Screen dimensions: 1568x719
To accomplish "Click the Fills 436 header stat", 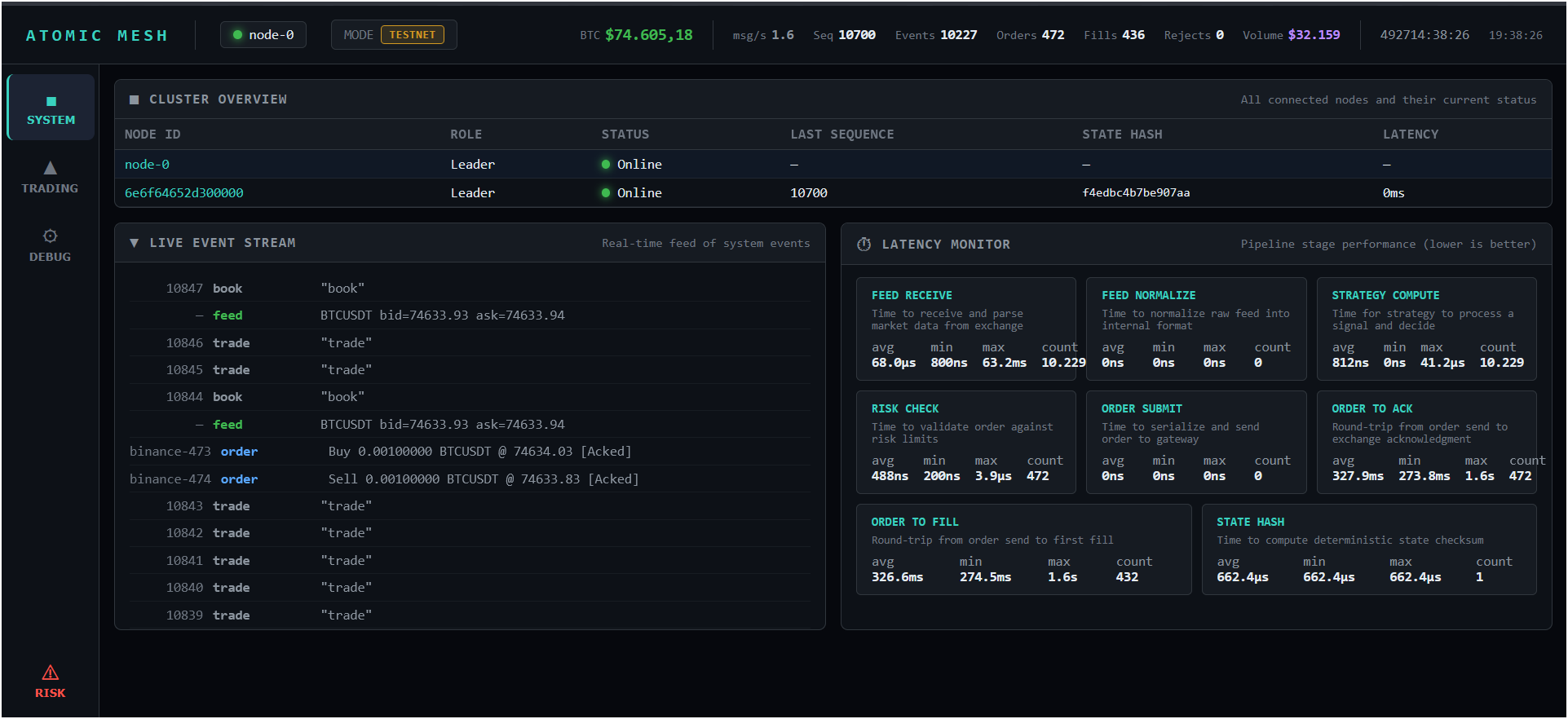I will click(1114, 35).
